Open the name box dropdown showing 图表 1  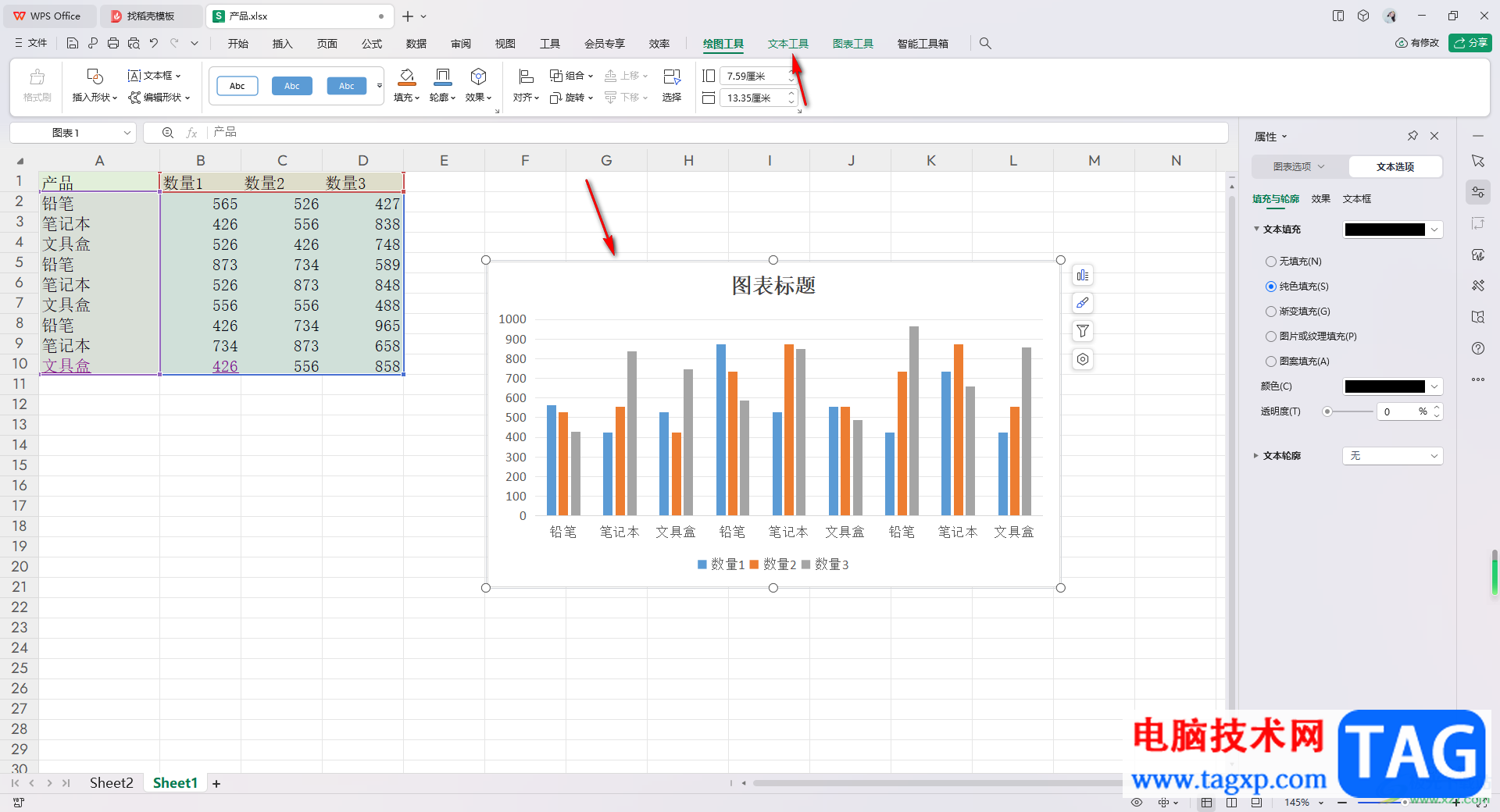127,133
